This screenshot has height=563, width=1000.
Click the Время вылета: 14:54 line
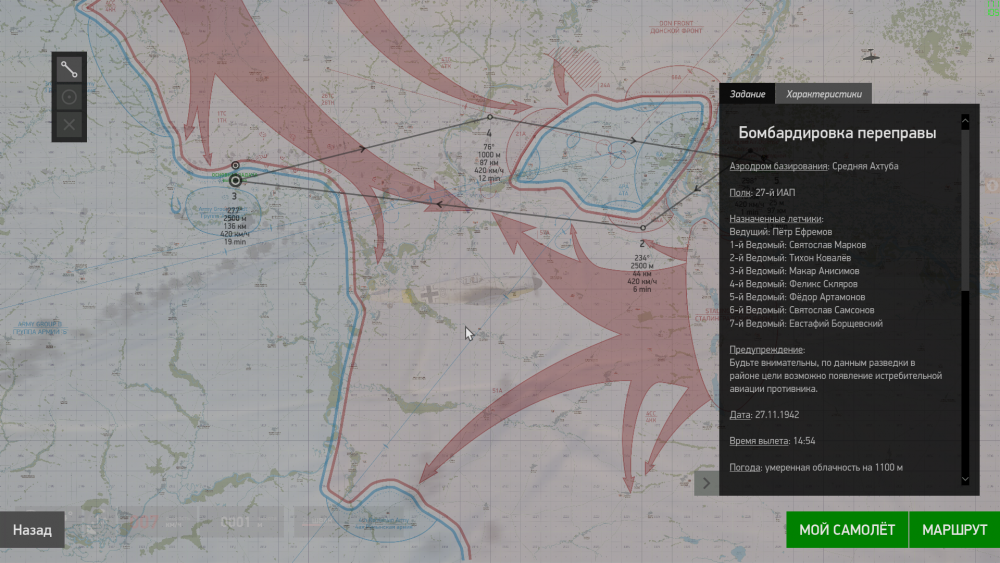[x=772, y=441]
